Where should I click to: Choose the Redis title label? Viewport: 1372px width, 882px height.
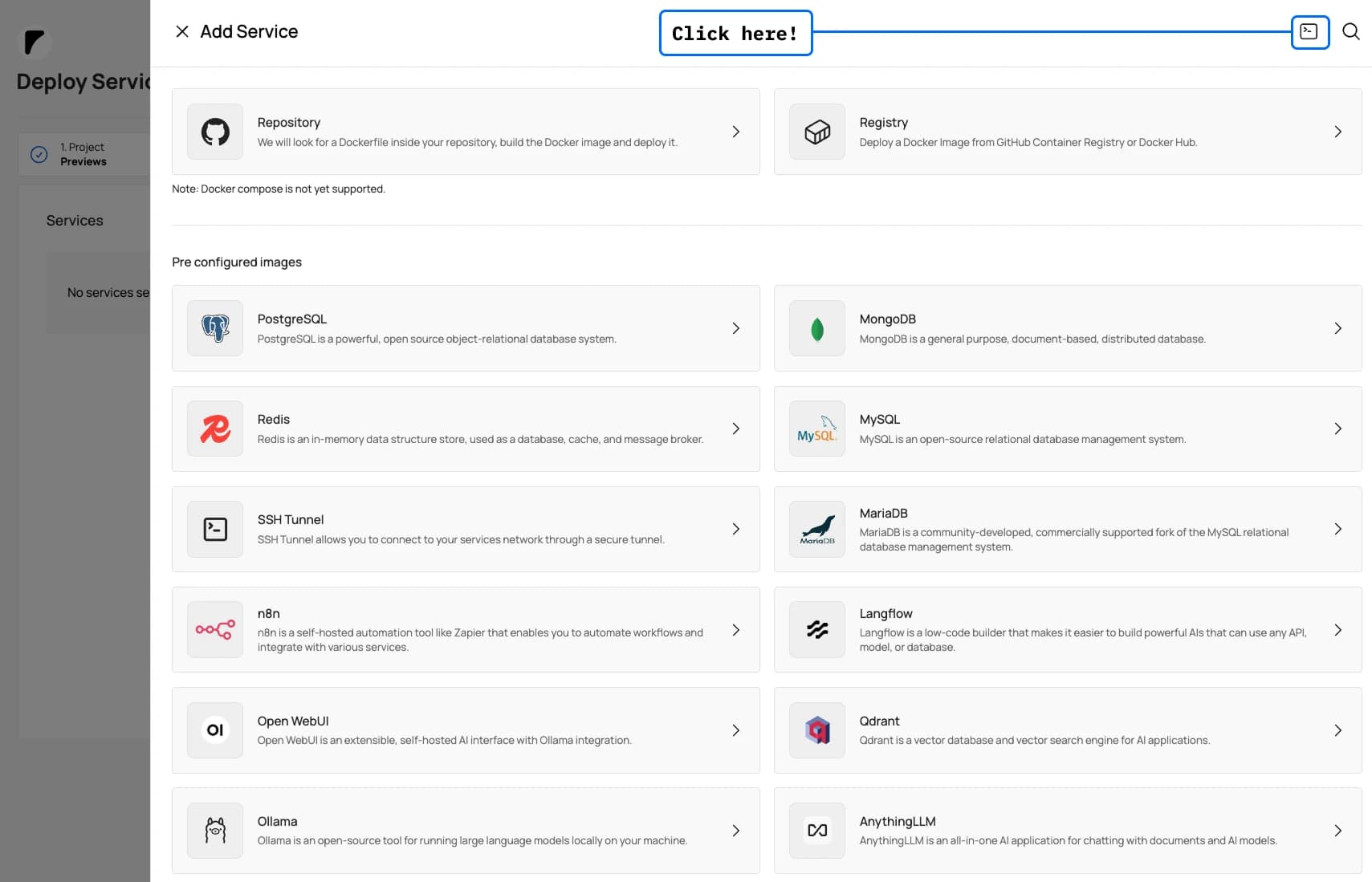[274, 419]
